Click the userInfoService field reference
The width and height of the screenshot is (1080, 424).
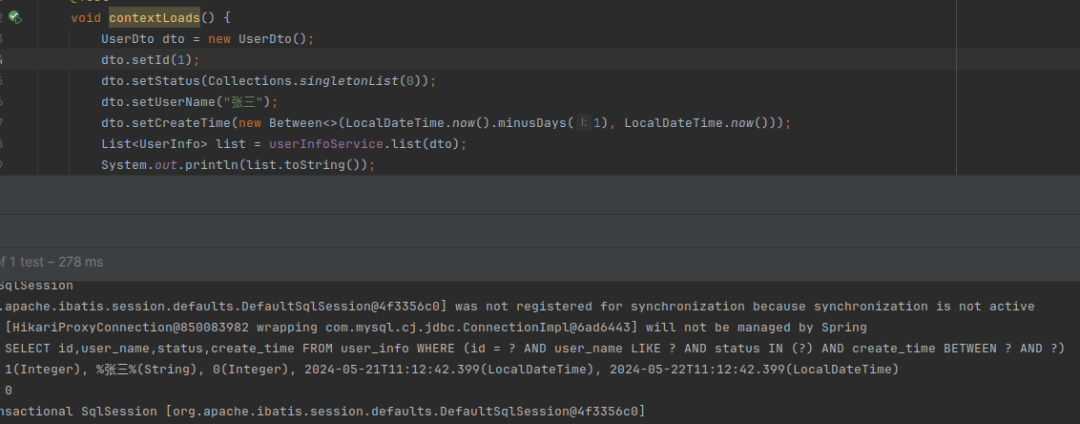(326, 145)
